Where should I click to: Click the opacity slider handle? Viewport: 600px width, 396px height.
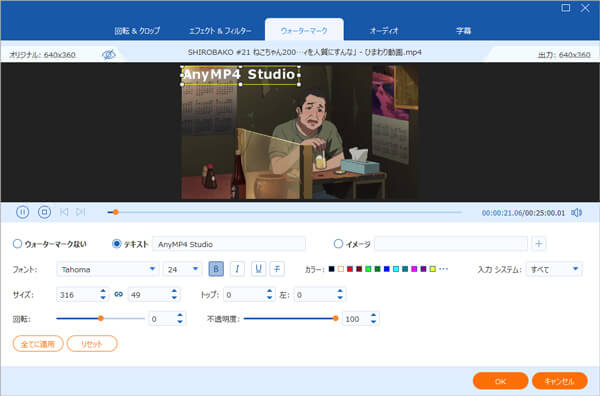point(335,318)
